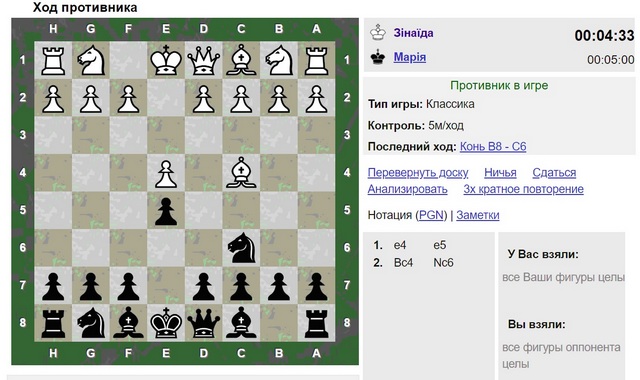
Task: Click the empty E7 square
Action: point(166,286)
